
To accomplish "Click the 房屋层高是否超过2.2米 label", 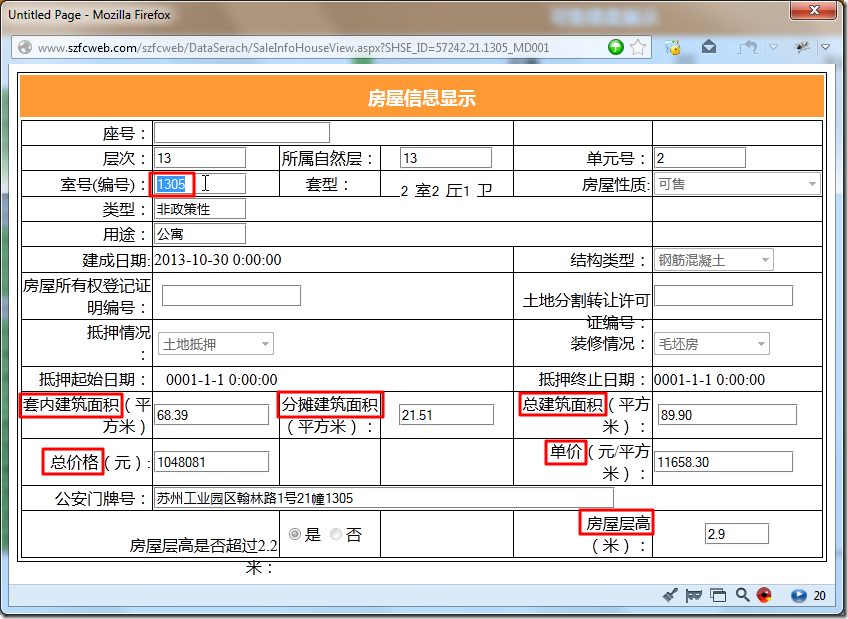I will [x=203, y=556].
